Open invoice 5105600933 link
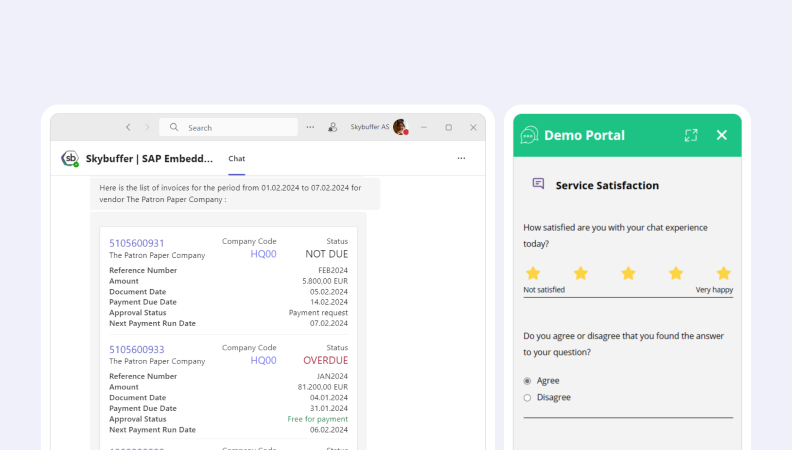Screen dimensions: 792x450 pyautogui.click(x=137, y=349)
